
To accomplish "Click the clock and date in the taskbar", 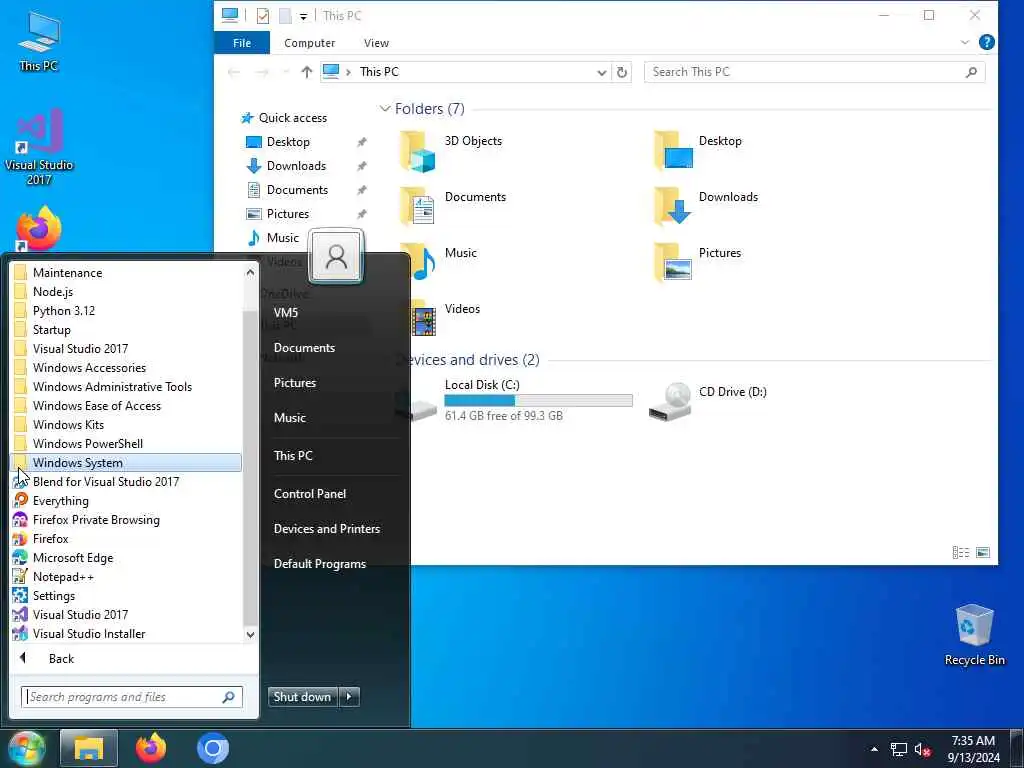I will 973,749.
